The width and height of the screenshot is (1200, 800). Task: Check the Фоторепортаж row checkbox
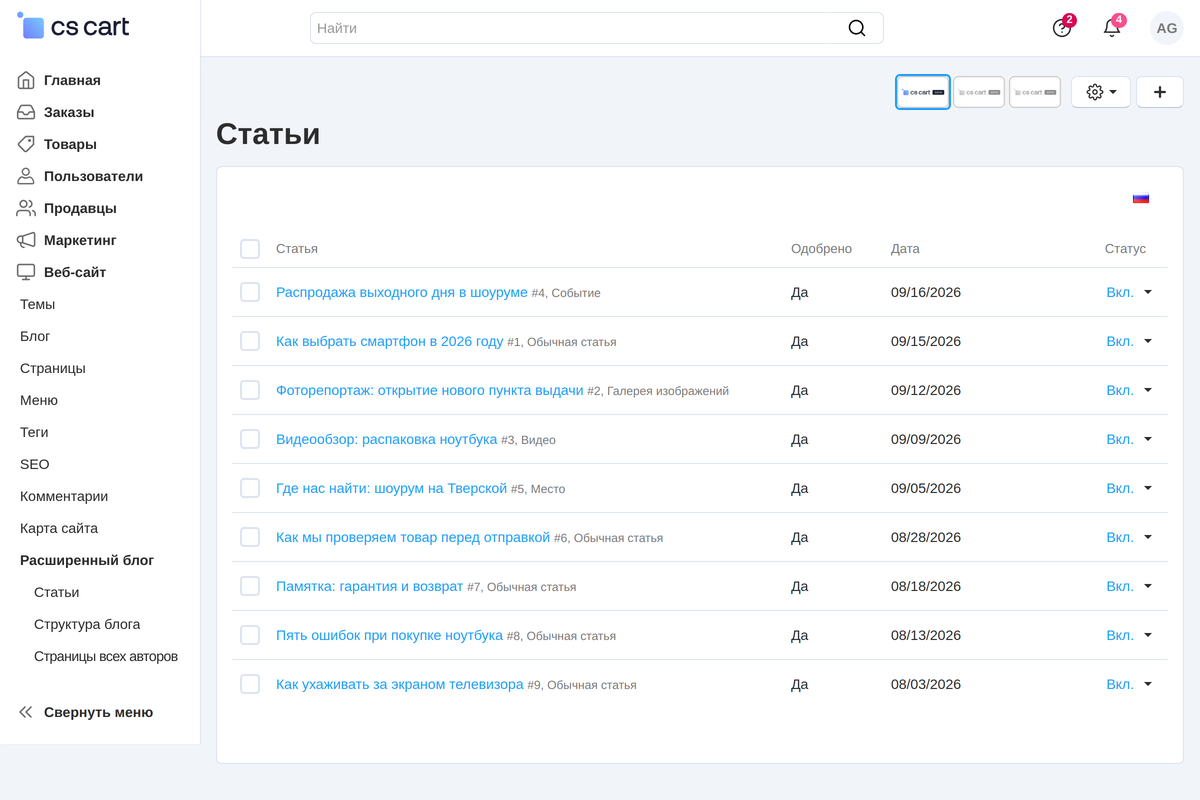250,390
